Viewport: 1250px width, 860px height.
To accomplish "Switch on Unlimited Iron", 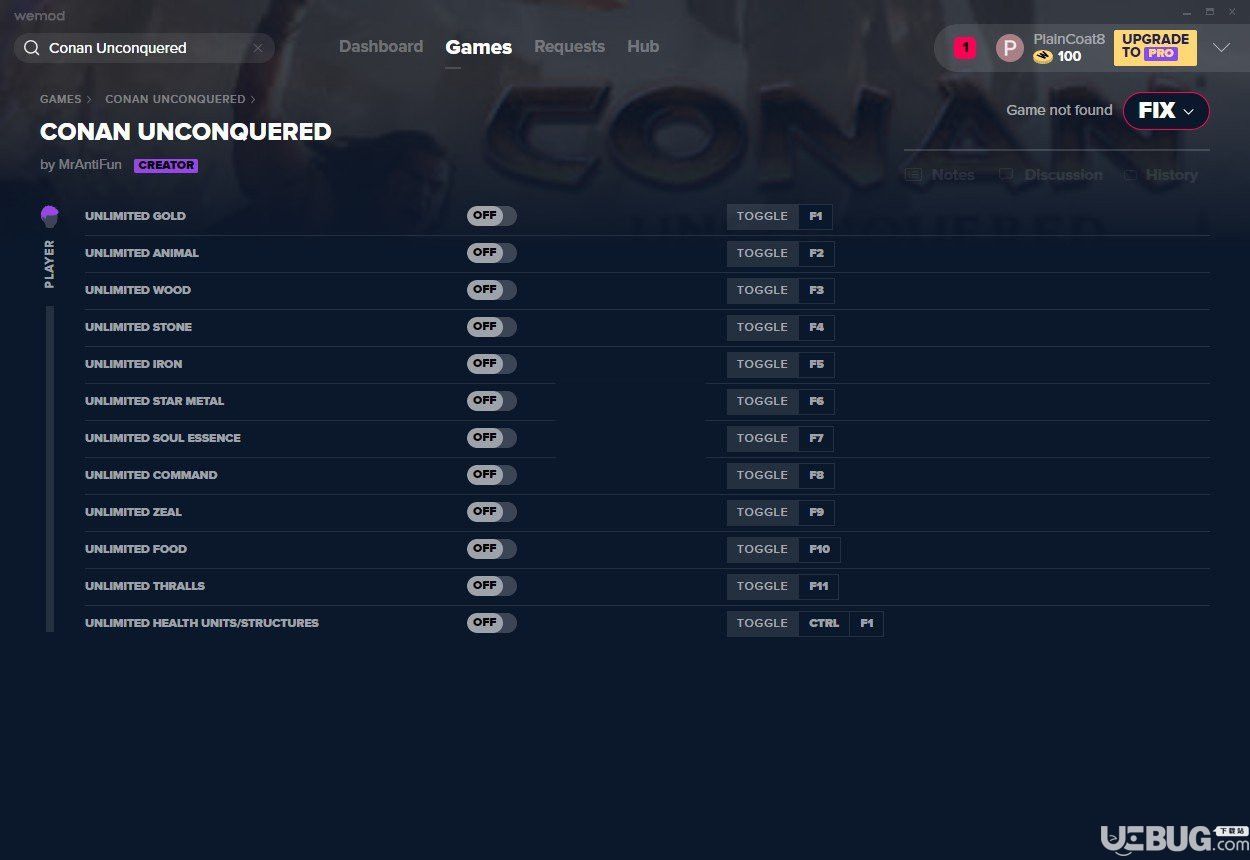I will [492, 364].
